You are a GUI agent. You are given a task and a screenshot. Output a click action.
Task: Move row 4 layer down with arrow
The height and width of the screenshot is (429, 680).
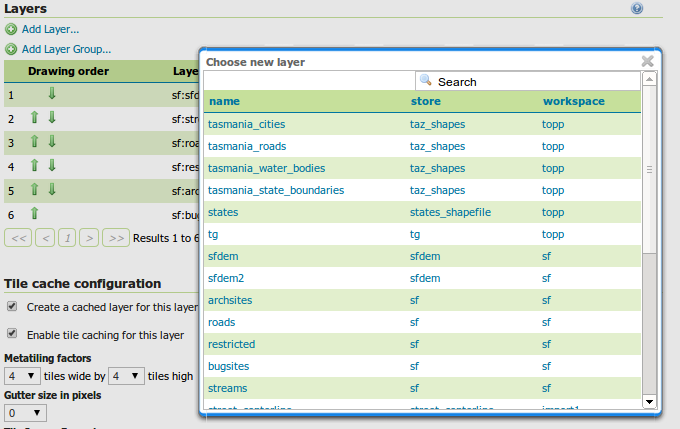pyautogui.click(x=52, y=165)
